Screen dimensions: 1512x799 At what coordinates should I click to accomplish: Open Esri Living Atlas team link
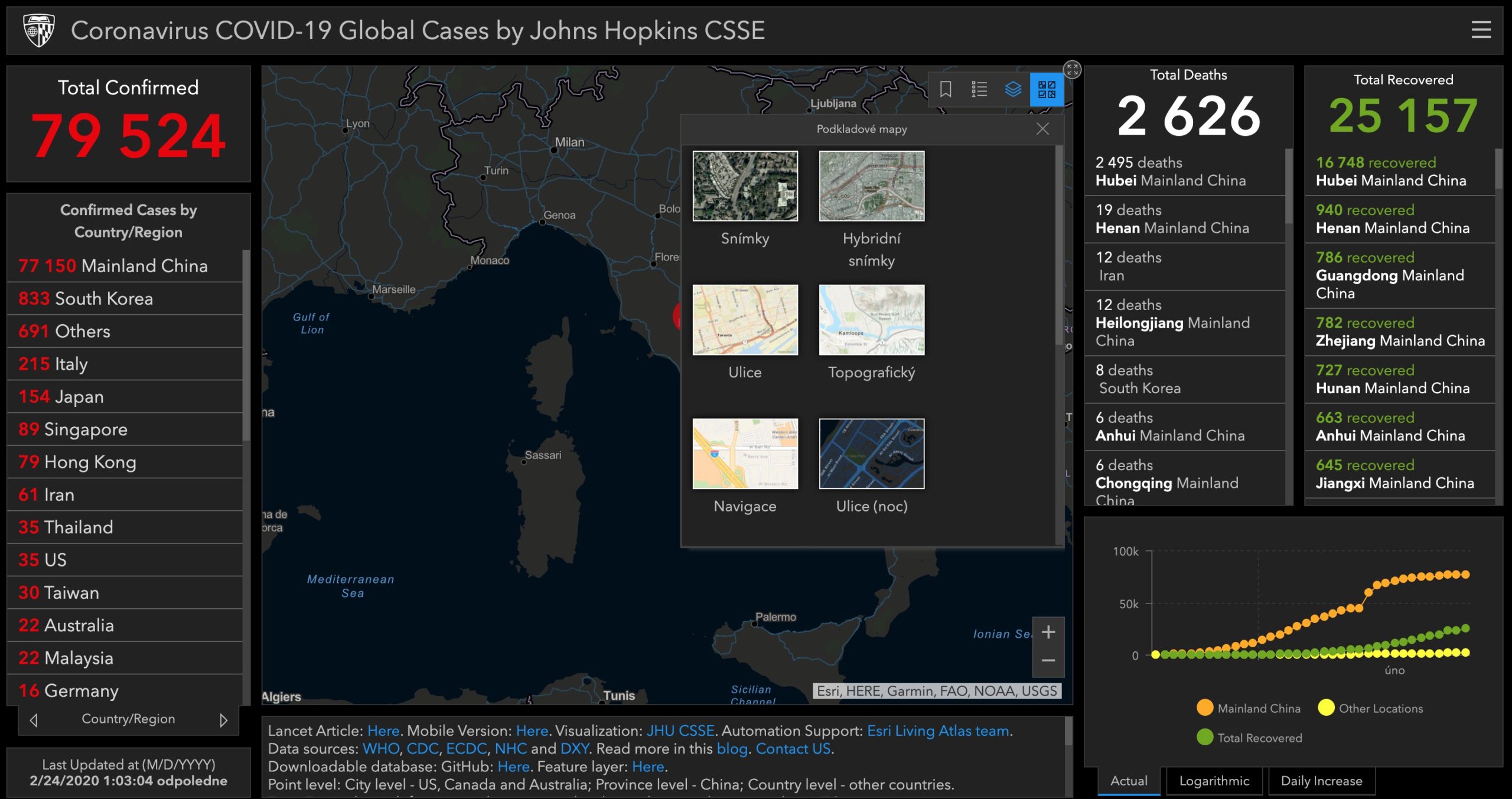click(x=938, y=731)
